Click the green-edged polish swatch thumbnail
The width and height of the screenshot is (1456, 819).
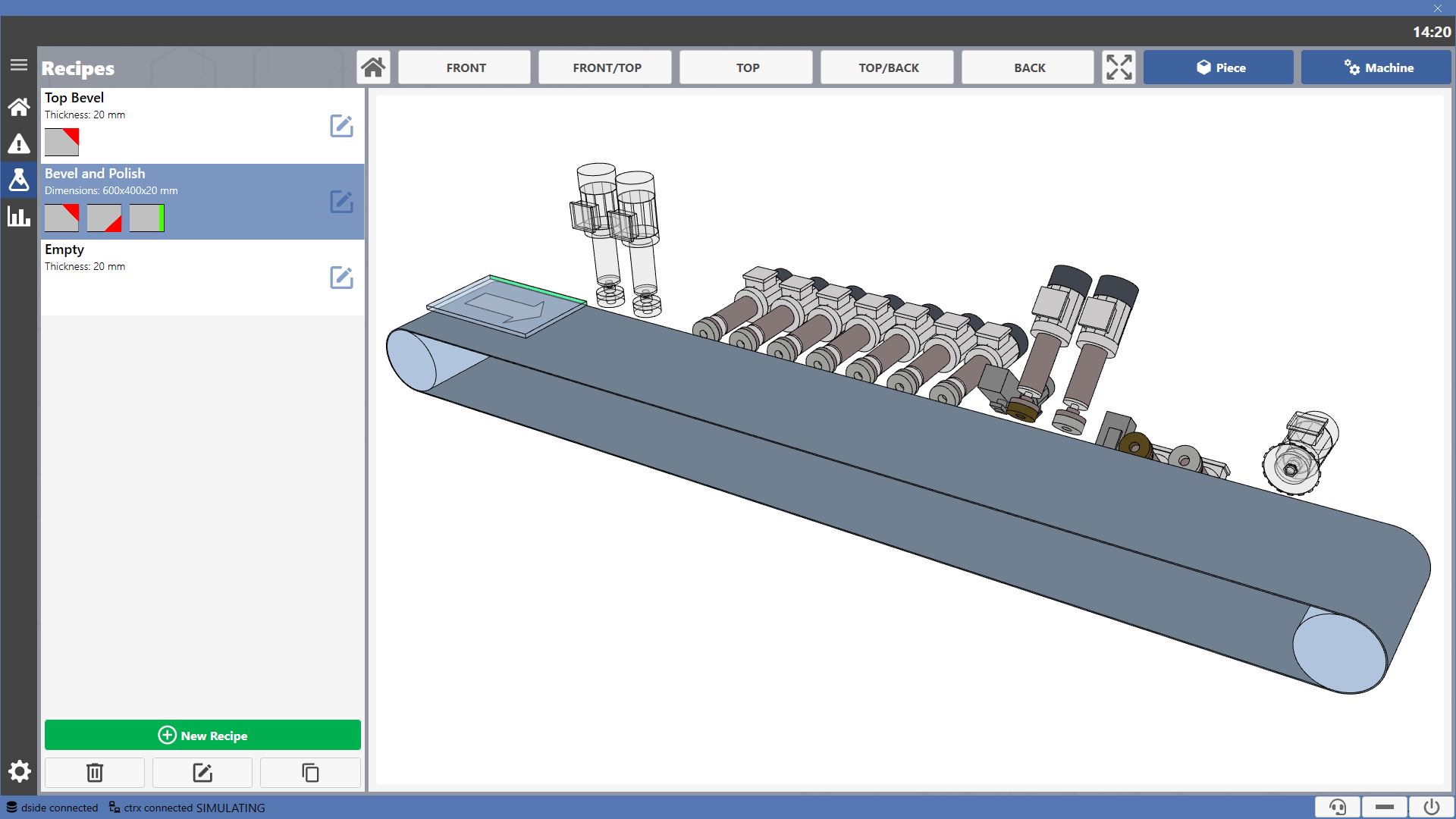(x=146, y=218)
